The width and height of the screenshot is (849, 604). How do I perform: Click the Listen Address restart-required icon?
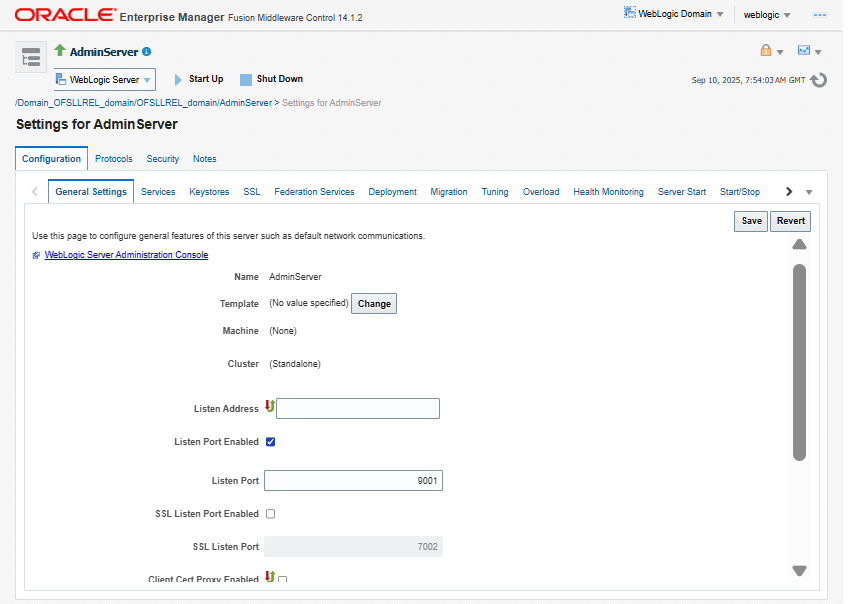(270, 406)
